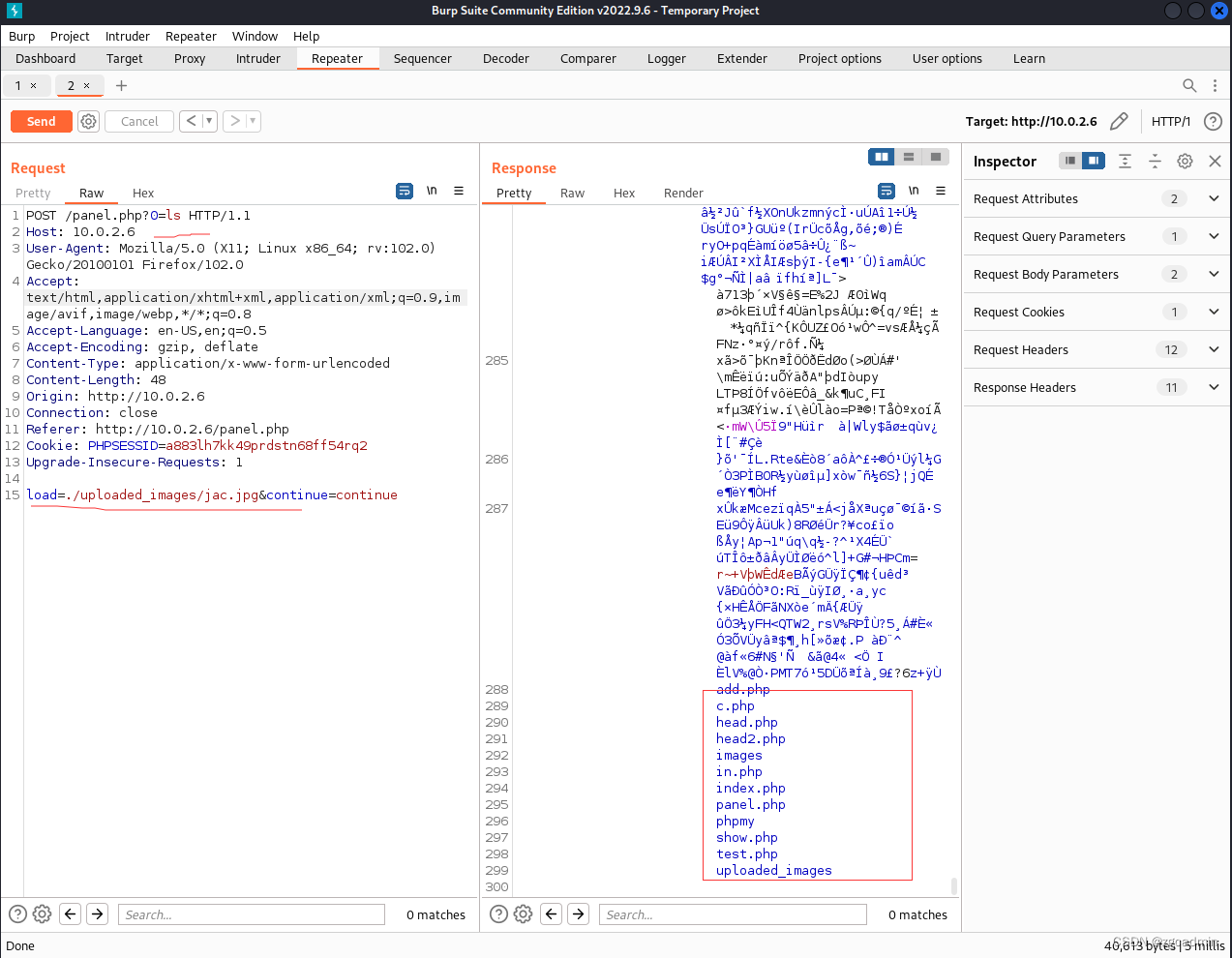1232x958 pixels.
Task: Close Repeater tab 2
Action: click(x=86, y=85)
